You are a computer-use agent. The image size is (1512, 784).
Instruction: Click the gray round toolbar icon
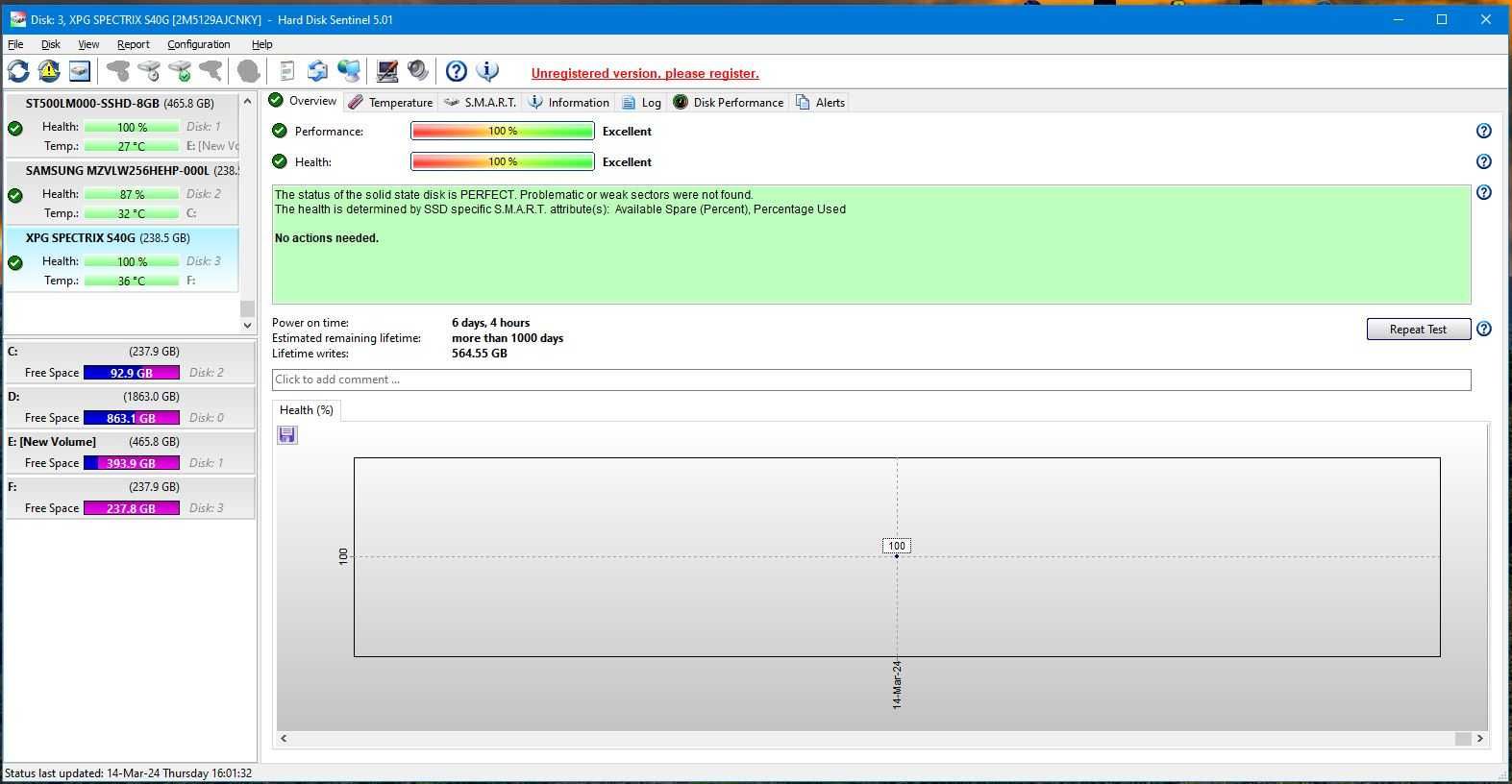pyautogui.click(x=248, y=71)
